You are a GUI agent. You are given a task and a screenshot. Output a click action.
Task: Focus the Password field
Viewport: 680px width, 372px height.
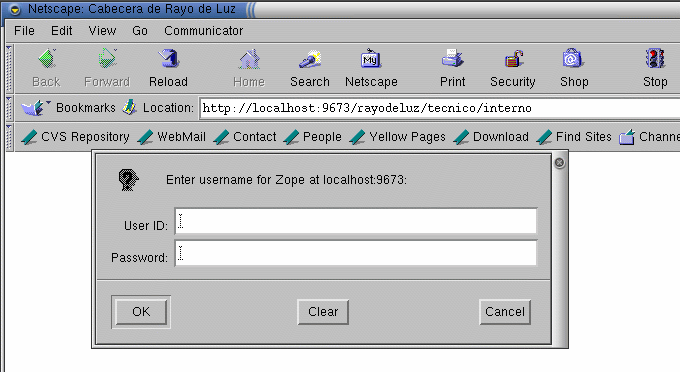pyautogui.click(x=356, y=253)
